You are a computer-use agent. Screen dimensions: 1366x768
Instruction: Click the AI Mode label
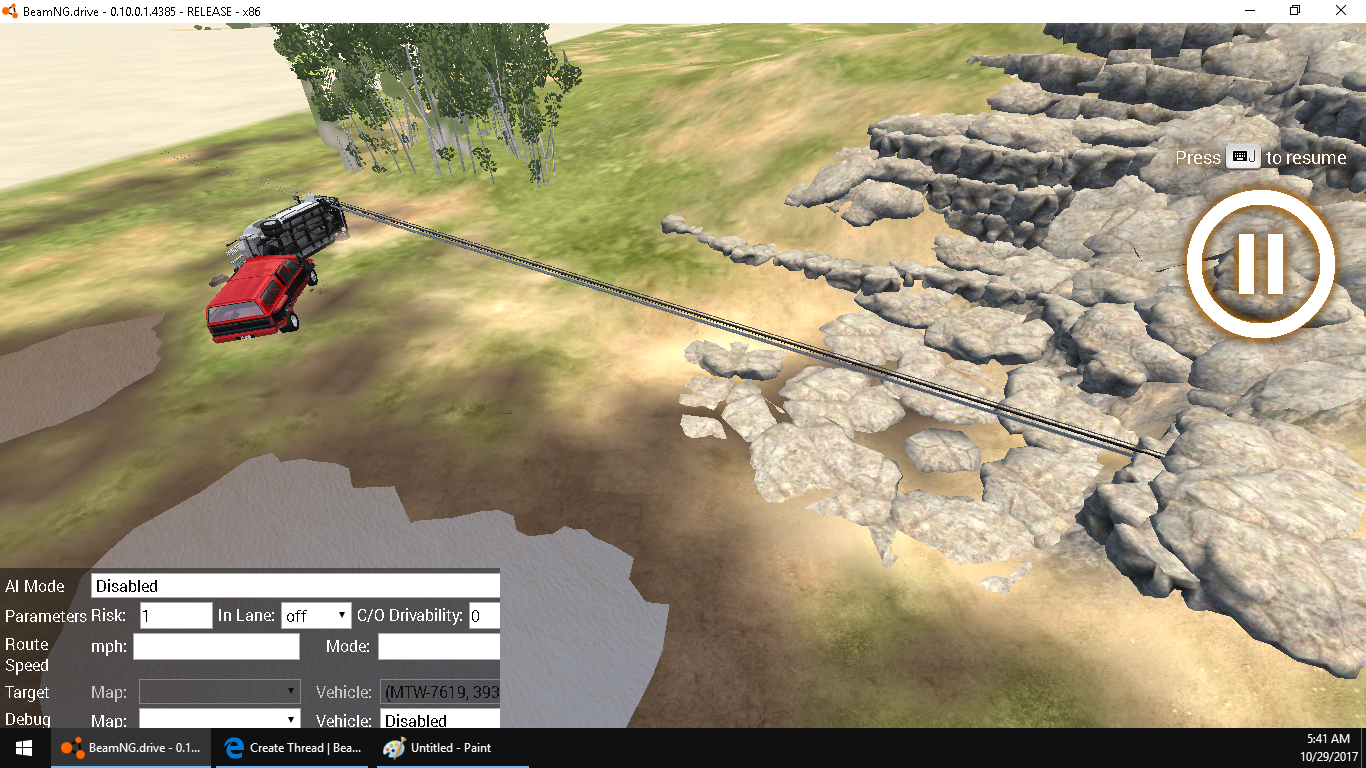(x=35, y=587)
